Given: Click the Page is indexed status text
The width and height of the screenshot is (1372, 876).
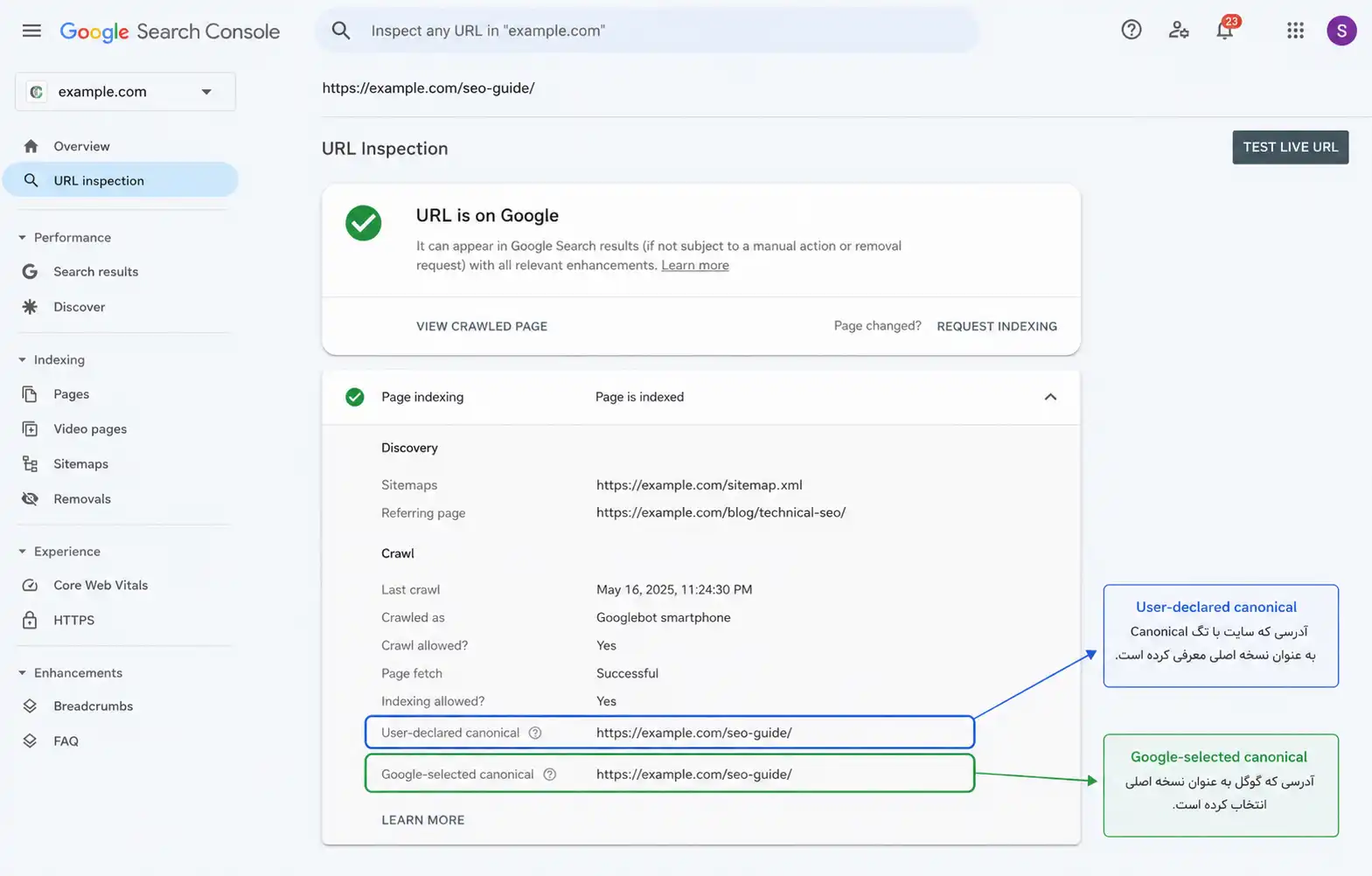Looking at the screenshot, I should pos(640,397).
